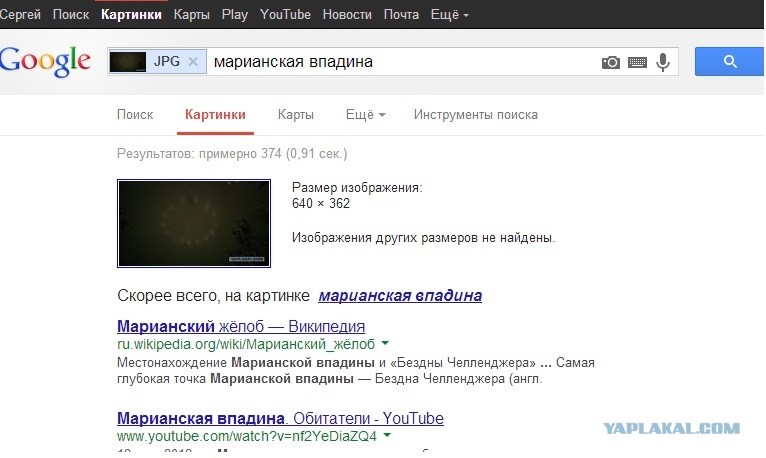766x458 pixels.
Task: Follow the марианская впадина best guess link
Action: 400,295
